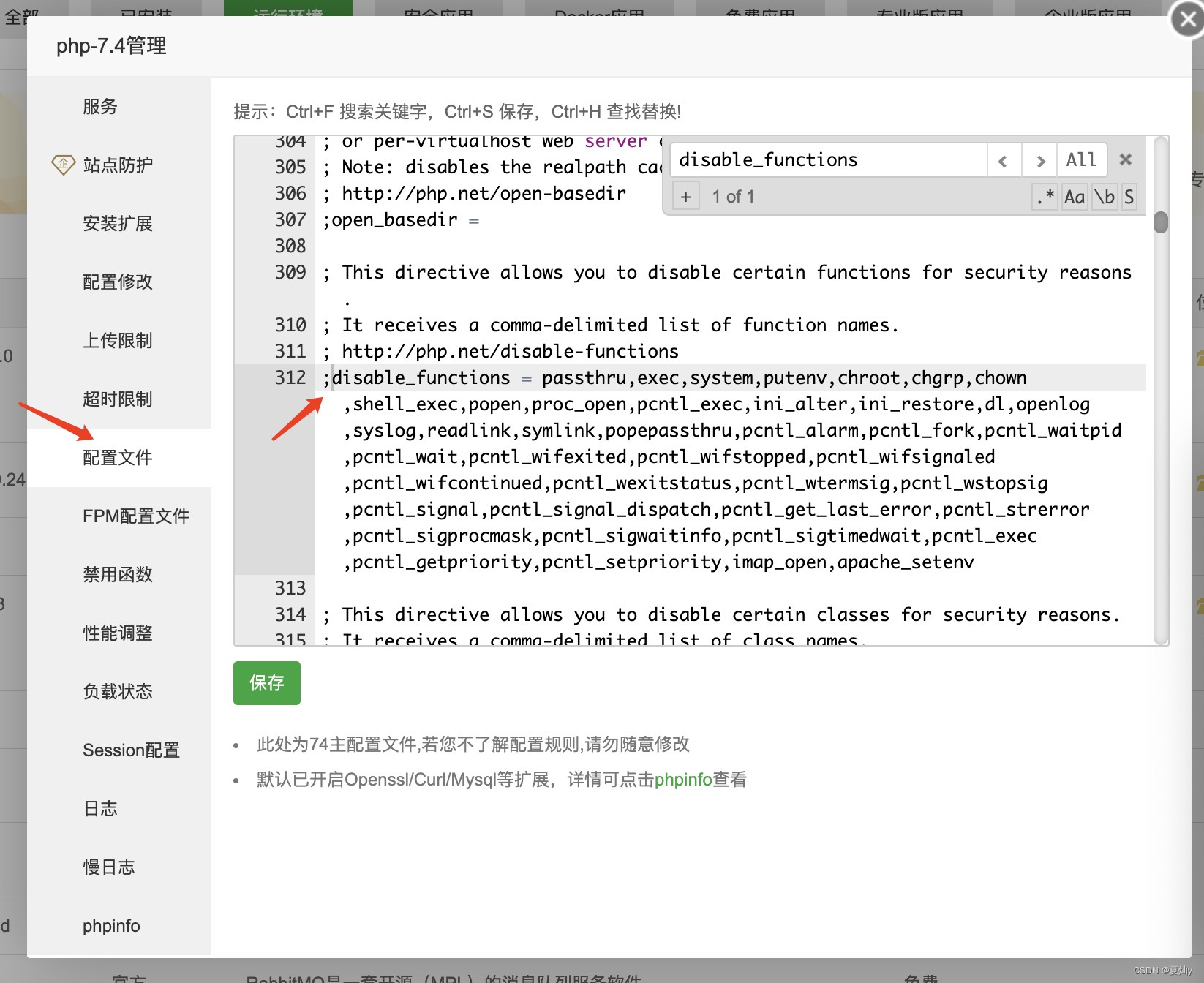
Task: Click the ;open_basedir line 307 text
Action: pyautogui.click(x=401, y=220)
